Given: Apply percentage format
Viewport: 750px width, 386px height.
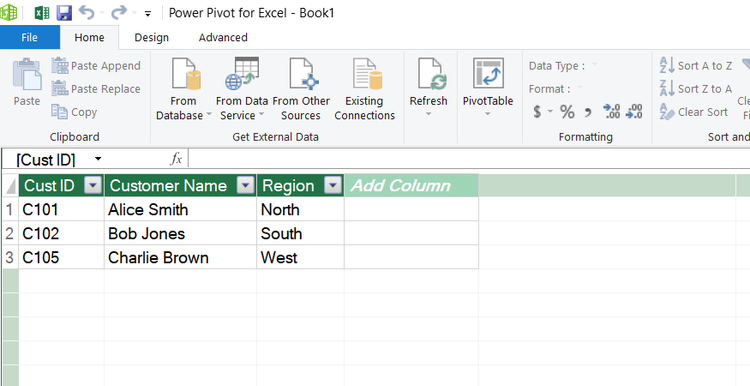Looking at the screenshot, I should (x=567, y=112).
